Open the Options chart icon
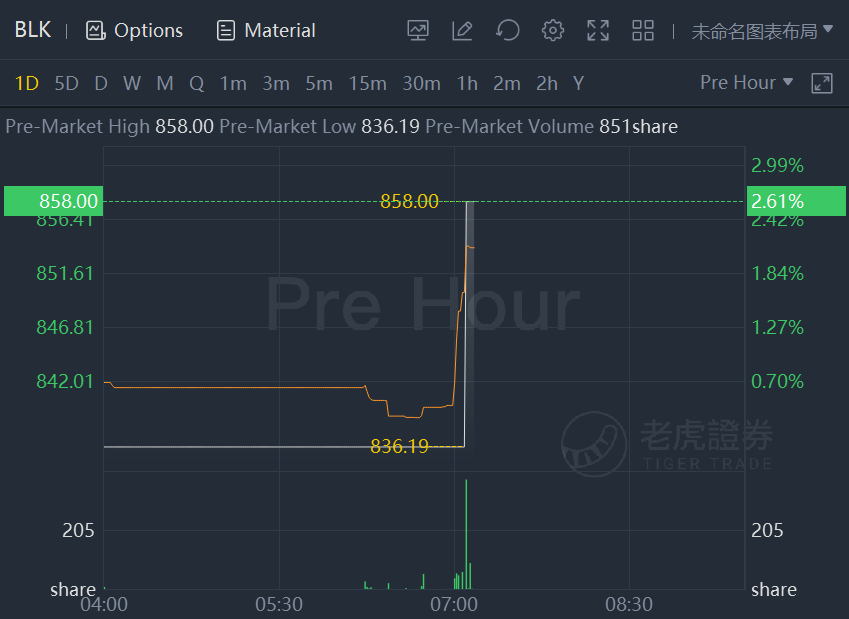The width and height of the screenshot is (849, 619). point(95,30)
